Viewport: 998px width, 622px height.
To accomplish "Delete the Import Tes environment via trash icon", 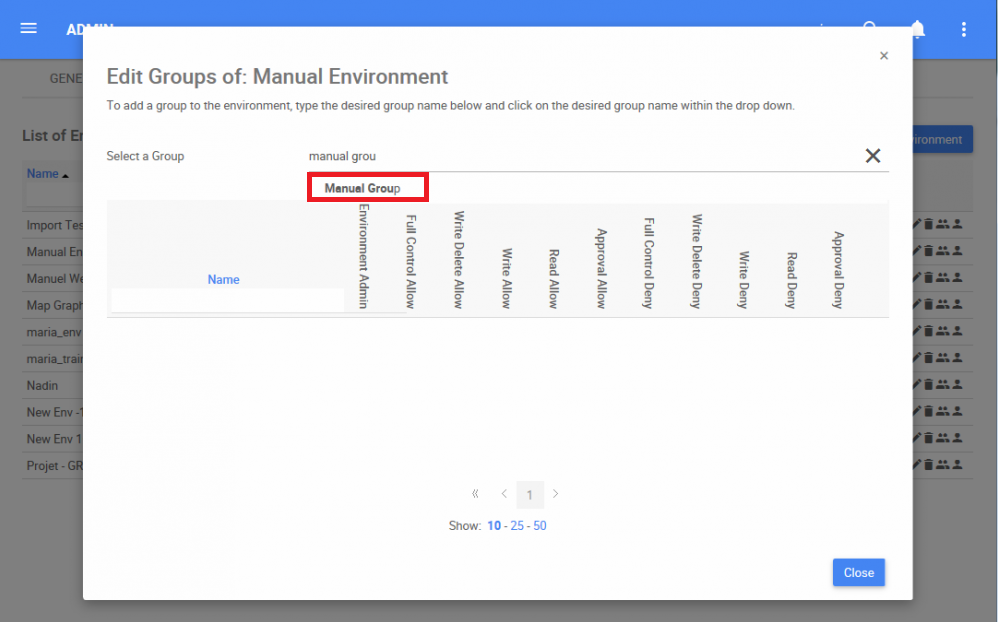I will click(929, 224).
